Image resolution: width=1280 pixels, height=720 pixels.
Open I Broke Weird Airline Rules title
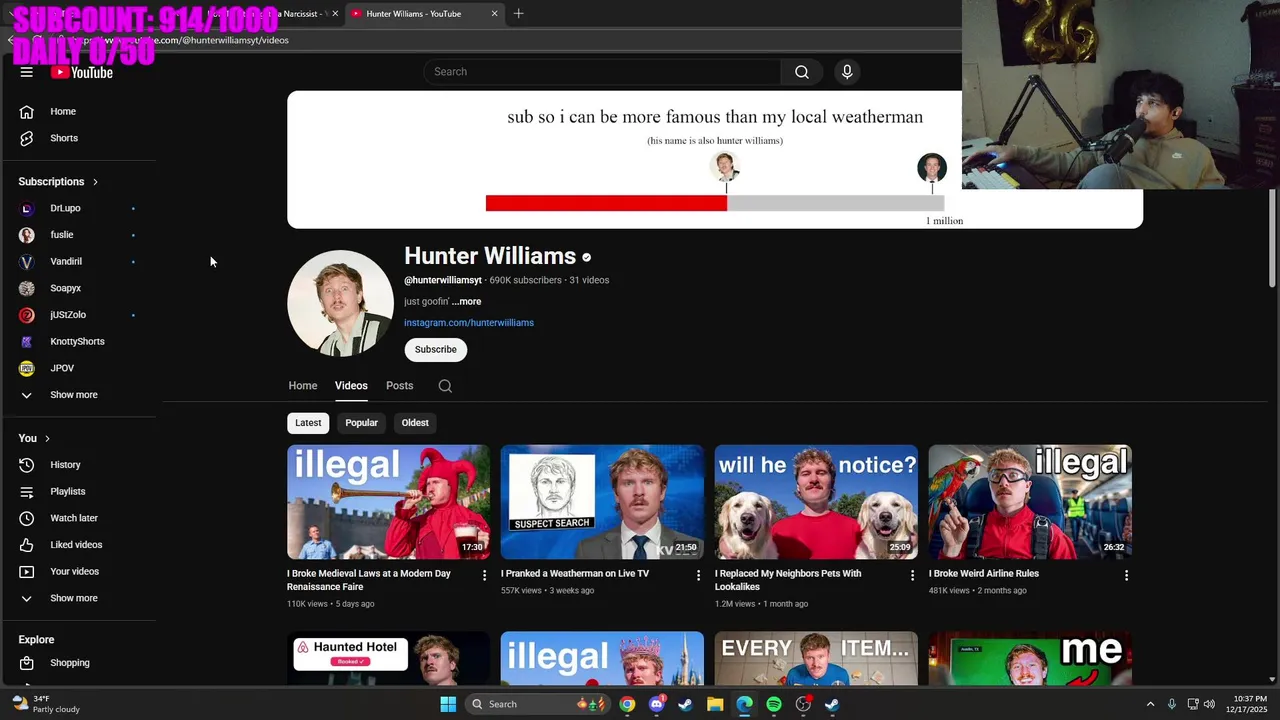[x=984, y=574]
